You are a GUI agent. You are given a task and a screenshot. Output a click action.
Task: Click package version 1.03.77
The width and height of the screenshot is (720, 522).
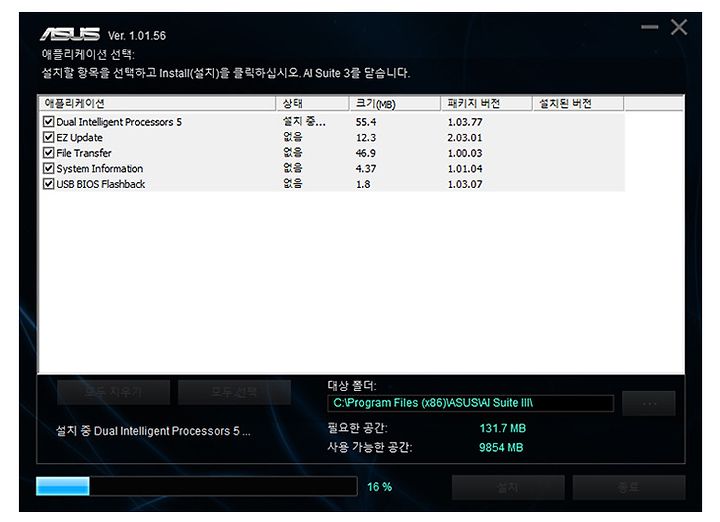click(465, 122)
